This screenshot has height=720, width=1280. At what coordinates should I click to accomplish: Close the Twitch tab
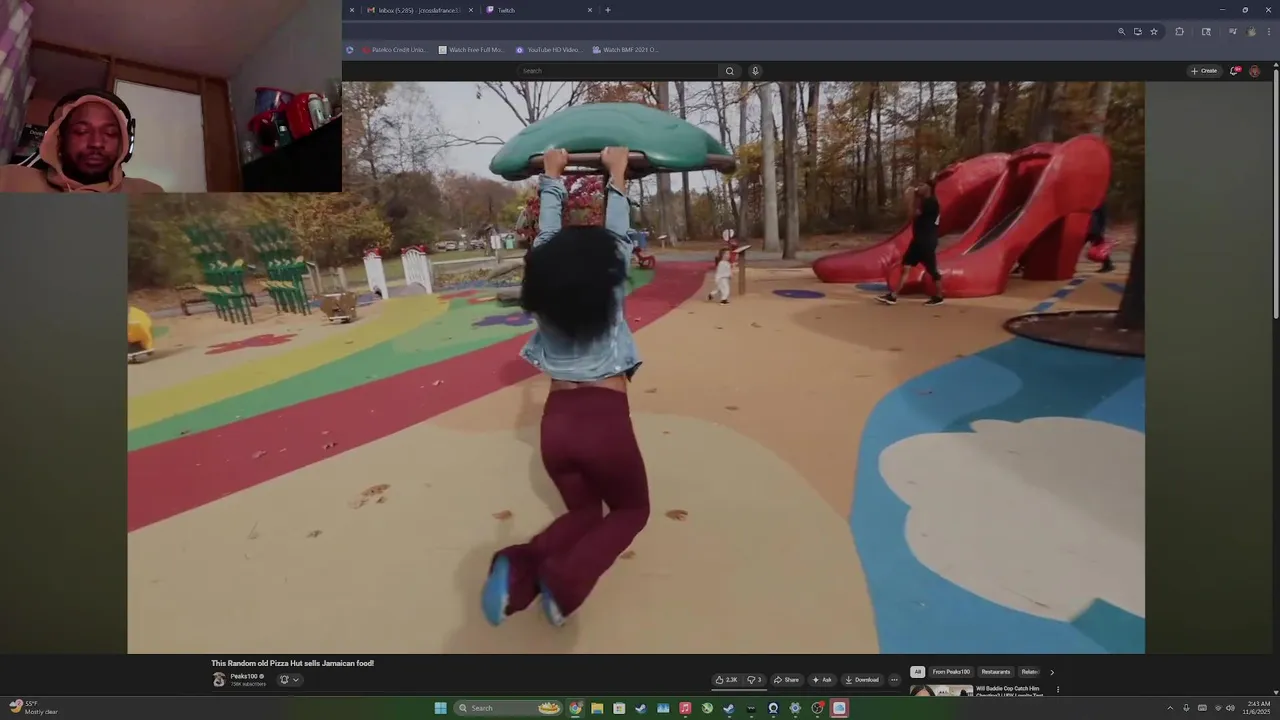click(590, 10)
